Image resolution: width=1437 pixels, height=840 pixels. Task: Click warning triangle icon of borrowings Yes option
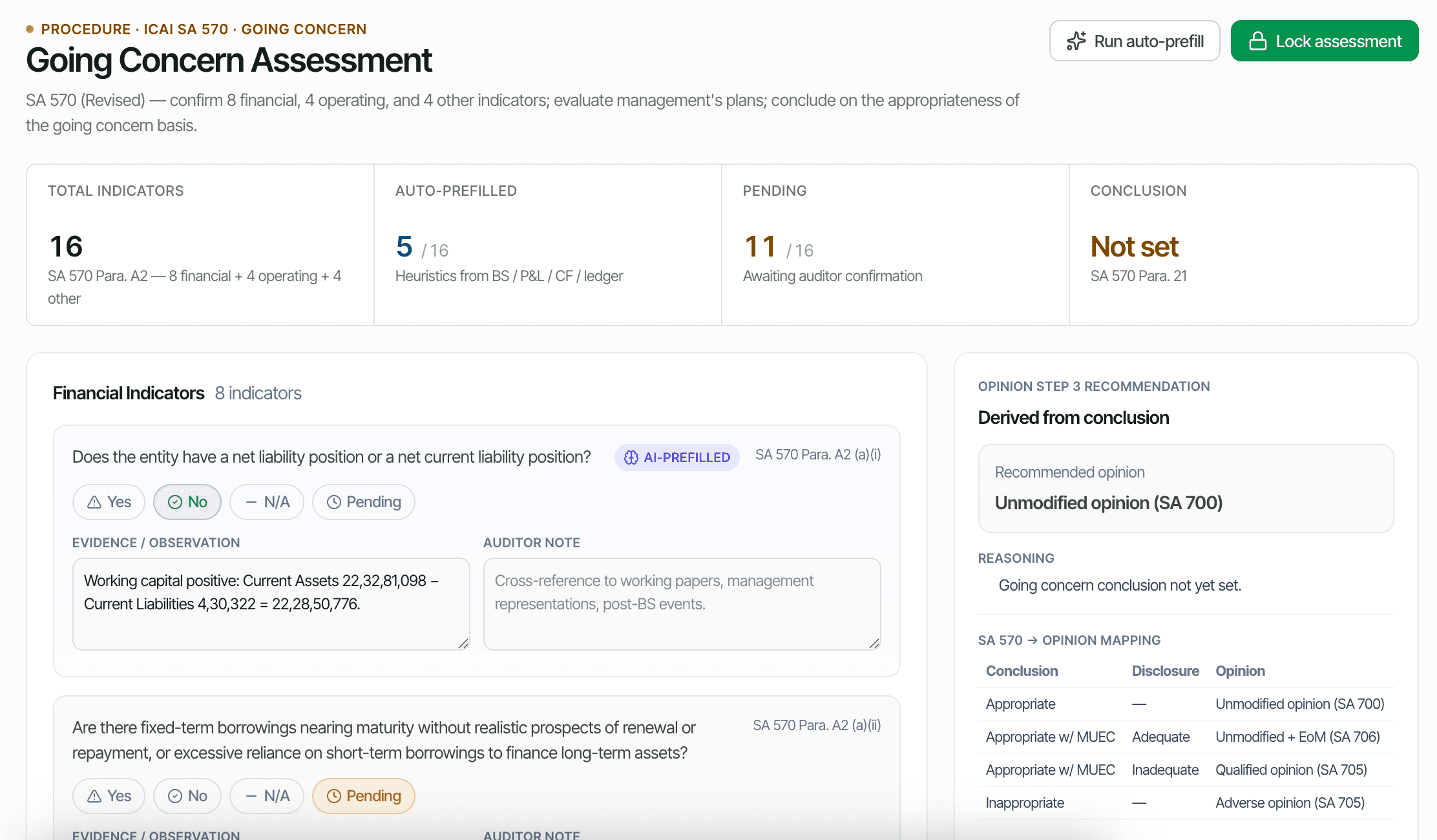[94, 796]
